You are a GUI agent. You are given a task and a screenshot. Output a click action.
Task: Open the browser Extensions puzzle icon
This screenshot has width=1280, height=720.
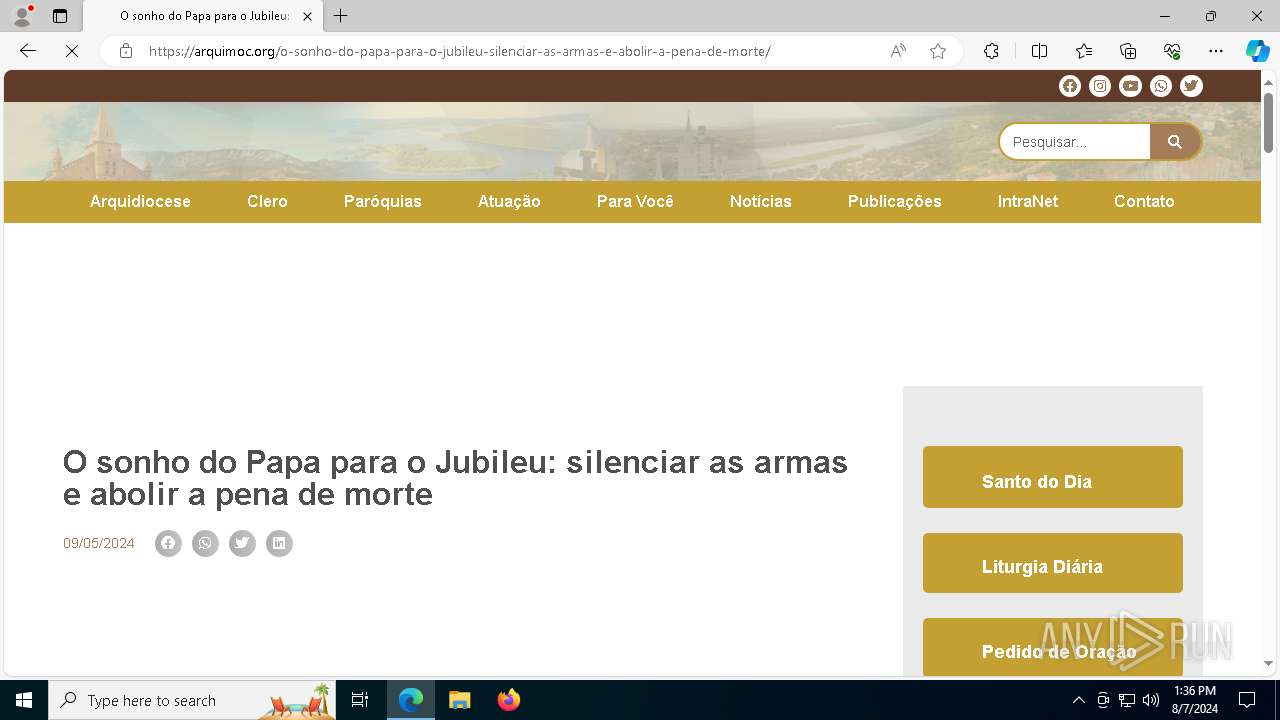point(991,51)
